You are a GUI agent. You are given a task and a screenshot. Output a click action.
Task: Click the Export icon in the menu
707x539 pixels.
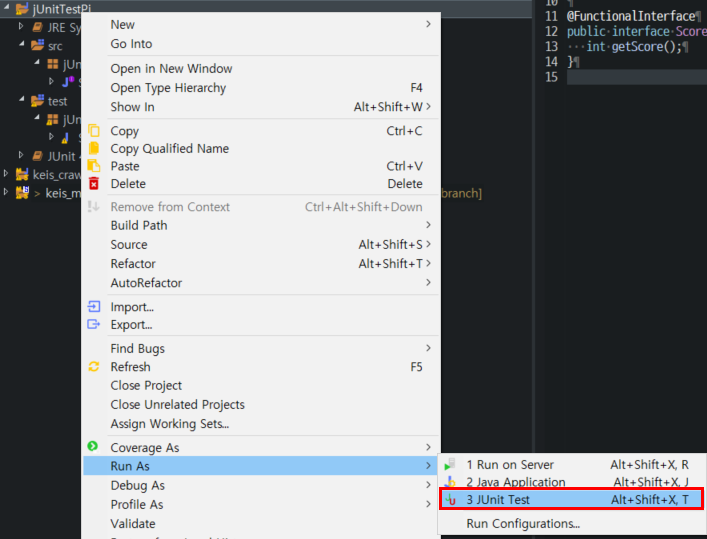coord(94,325)
